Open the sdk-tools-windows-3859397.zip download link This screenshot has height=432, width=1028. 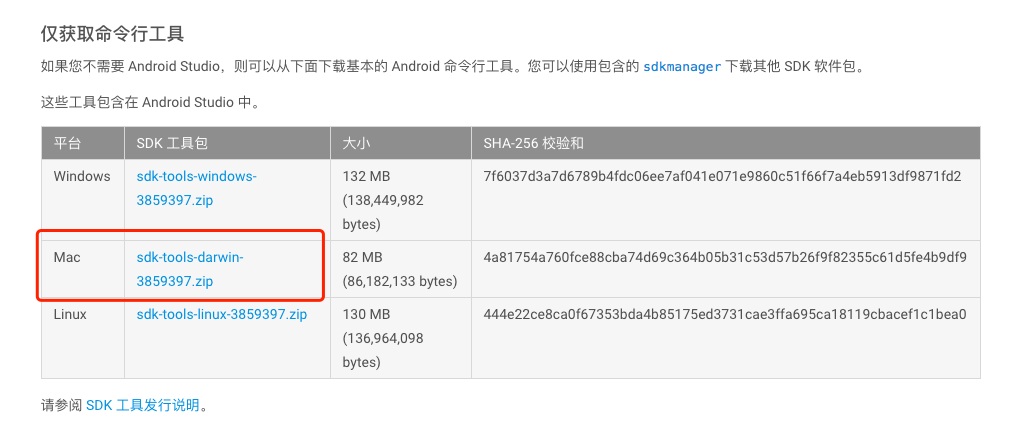tap(196, 188)
